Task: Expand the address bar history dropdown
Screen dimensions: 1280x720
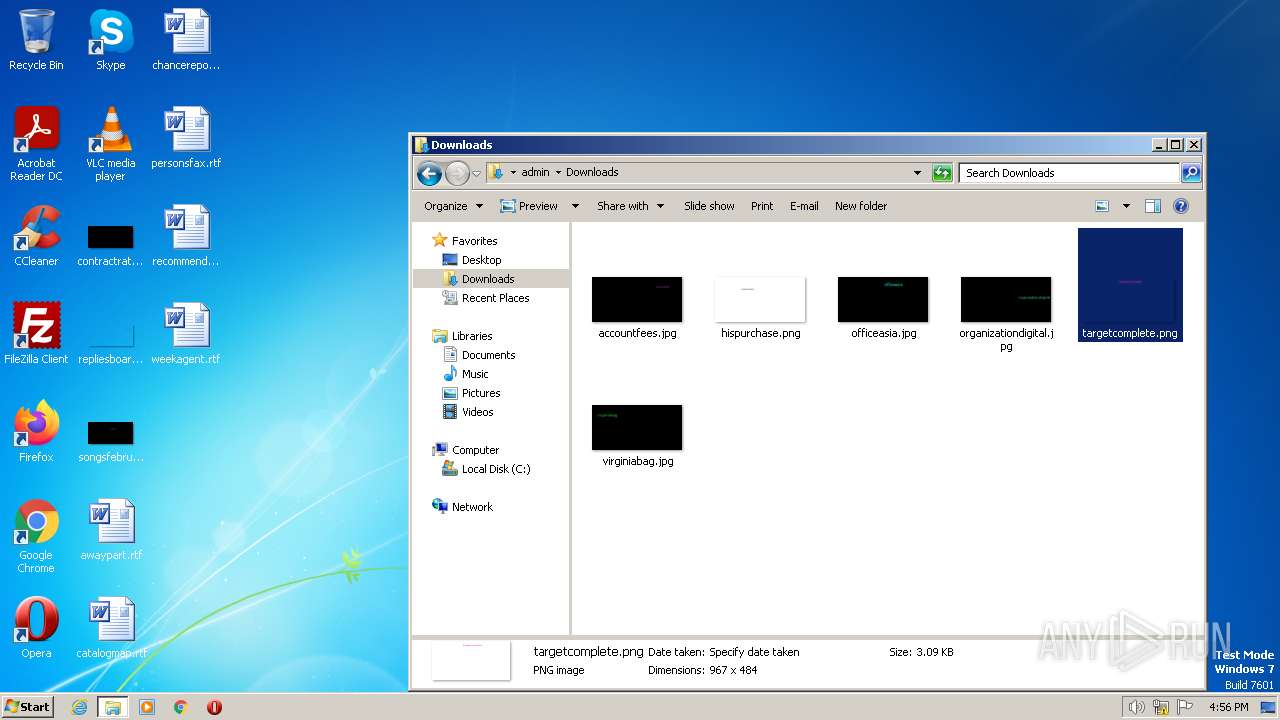Action: [917, 173]
